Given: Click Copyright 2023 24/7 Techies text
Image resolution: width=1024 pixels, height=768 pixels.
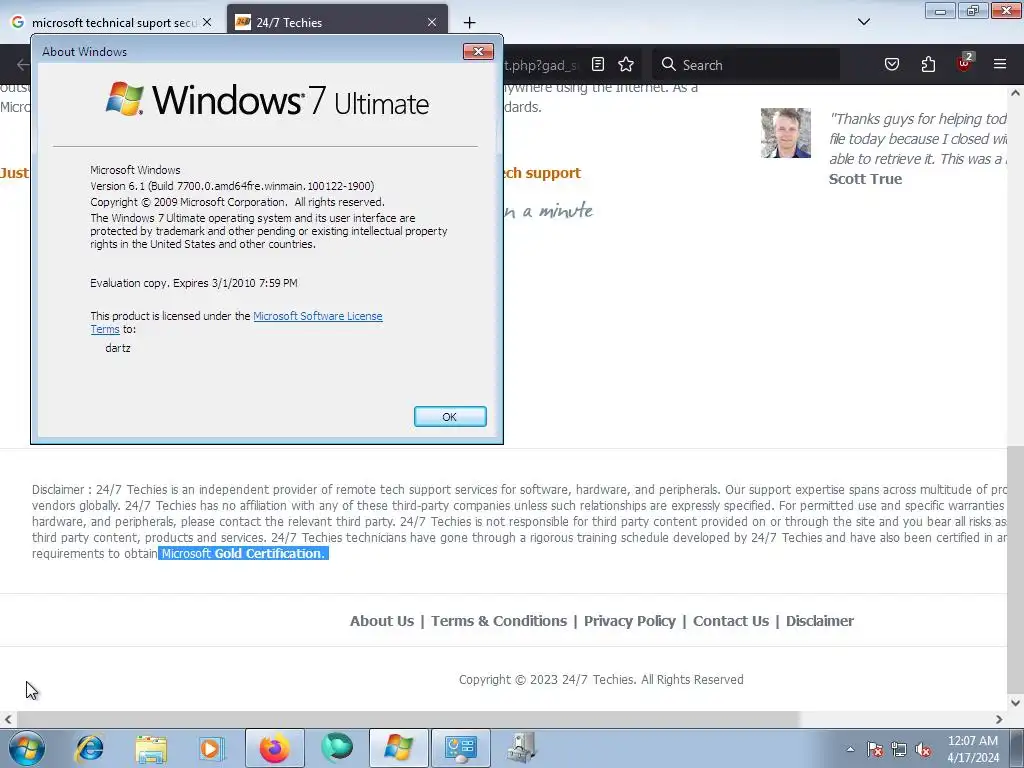Looking at the screenshot, I should pyautogui.click(x=601, y=680).
